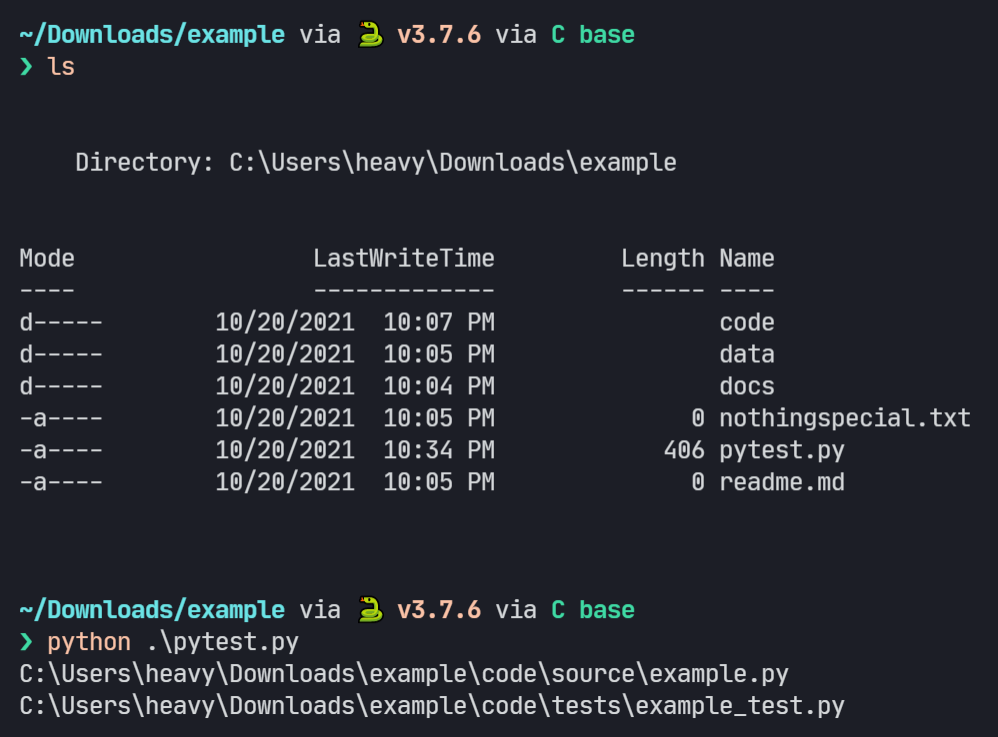The image size is (998, 737).
Task: Click the Mode column header
Action: coord(47,258)
